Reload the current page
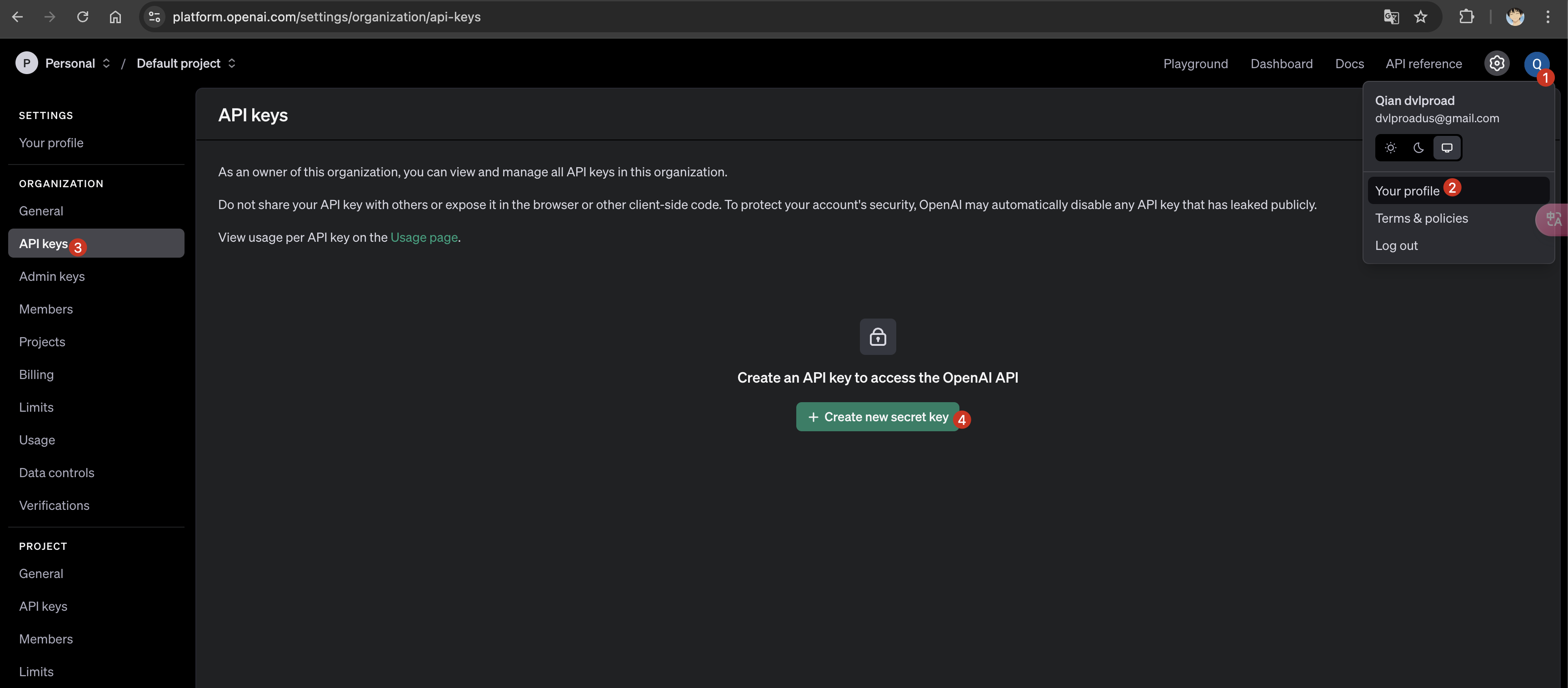1568x688 pixels. (x=83, y=16)
